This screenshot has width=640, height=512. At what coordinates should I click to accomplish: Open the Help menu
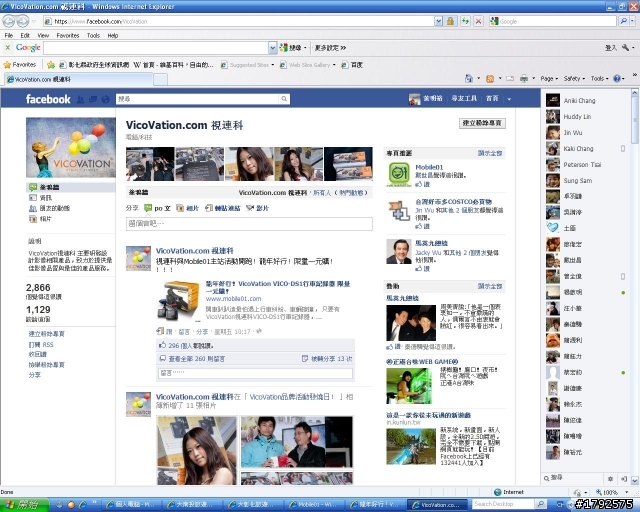coord(113,36)
